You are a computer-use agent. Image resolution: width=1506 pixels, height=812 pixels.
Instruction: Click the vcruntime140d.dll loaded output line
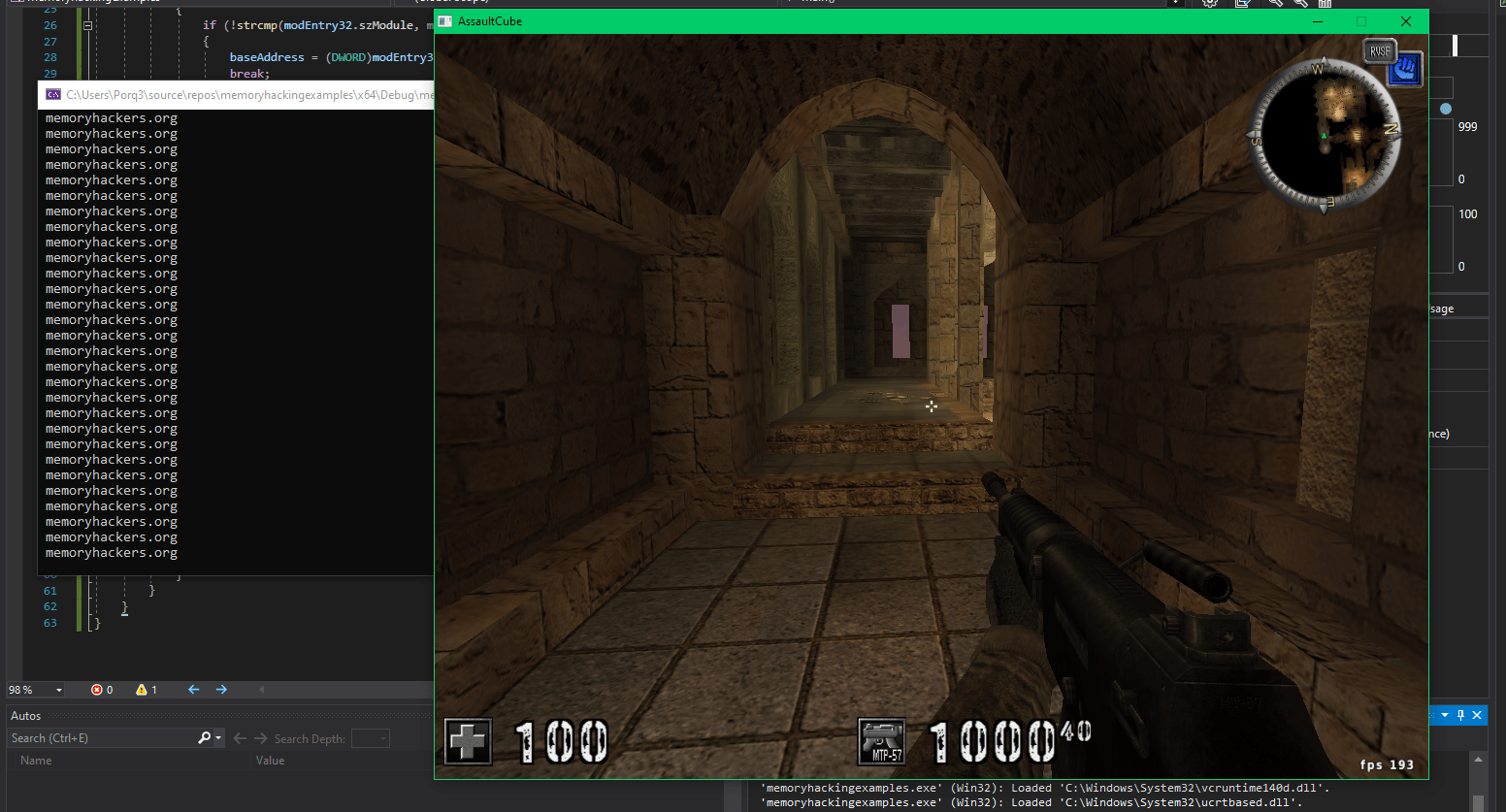(1045, 788)
